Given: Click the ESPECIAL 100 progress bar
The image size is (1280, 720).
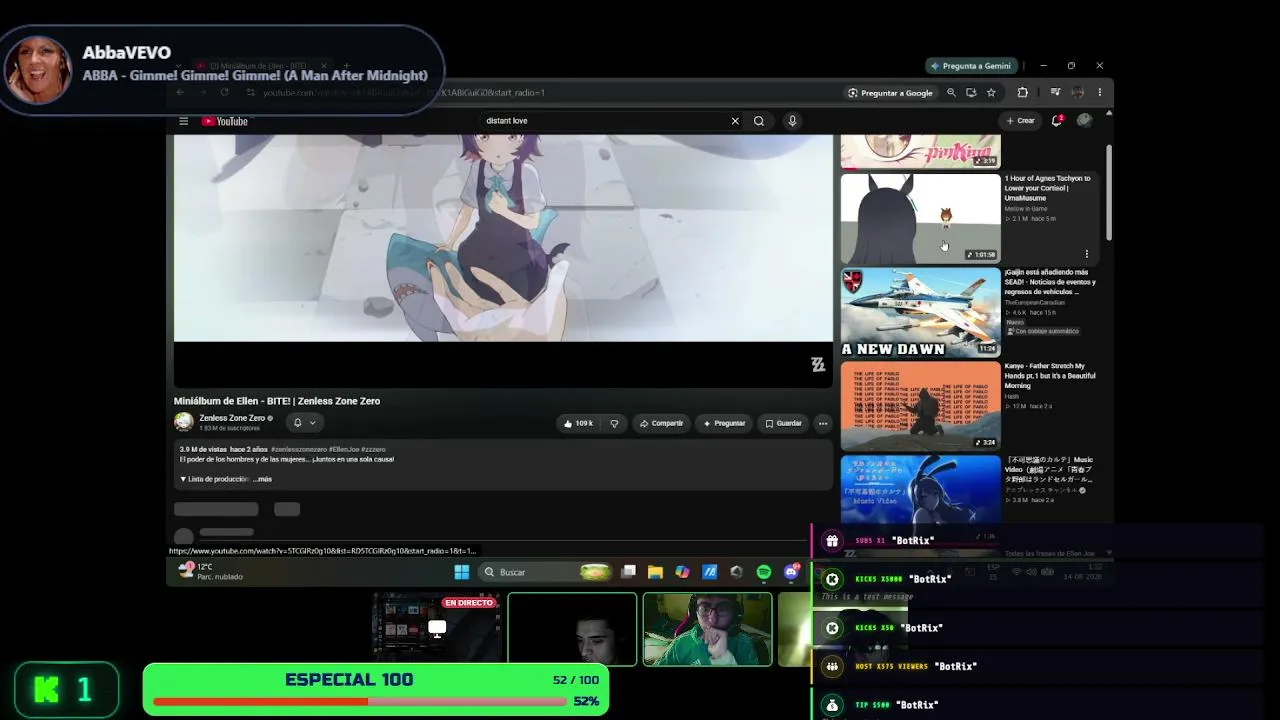Looking at the screenshot, I should pyautogui.click(x=360, y=701).
